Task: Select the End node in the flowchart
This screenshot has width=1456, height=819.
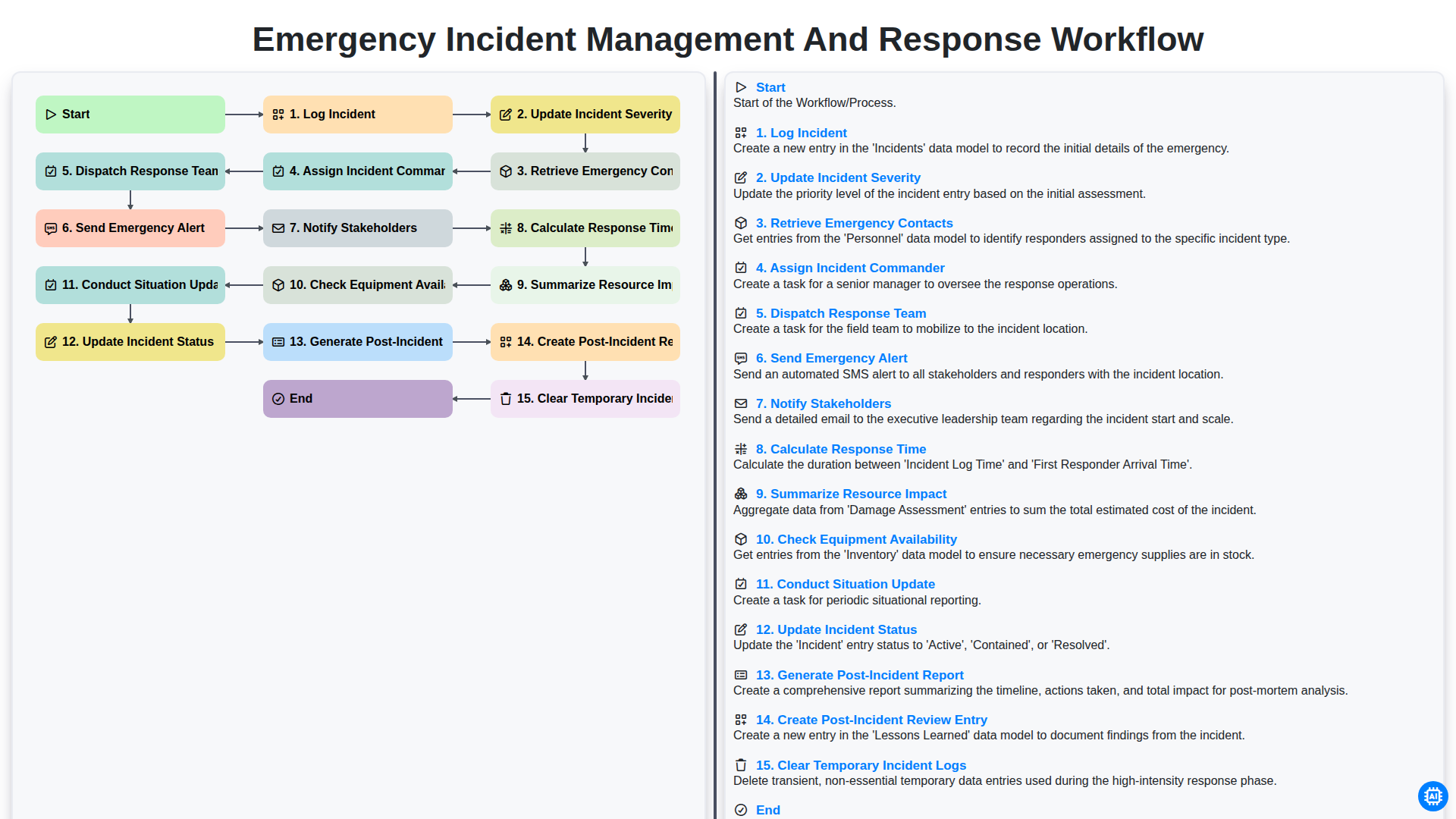Action: tap(358, 399)
